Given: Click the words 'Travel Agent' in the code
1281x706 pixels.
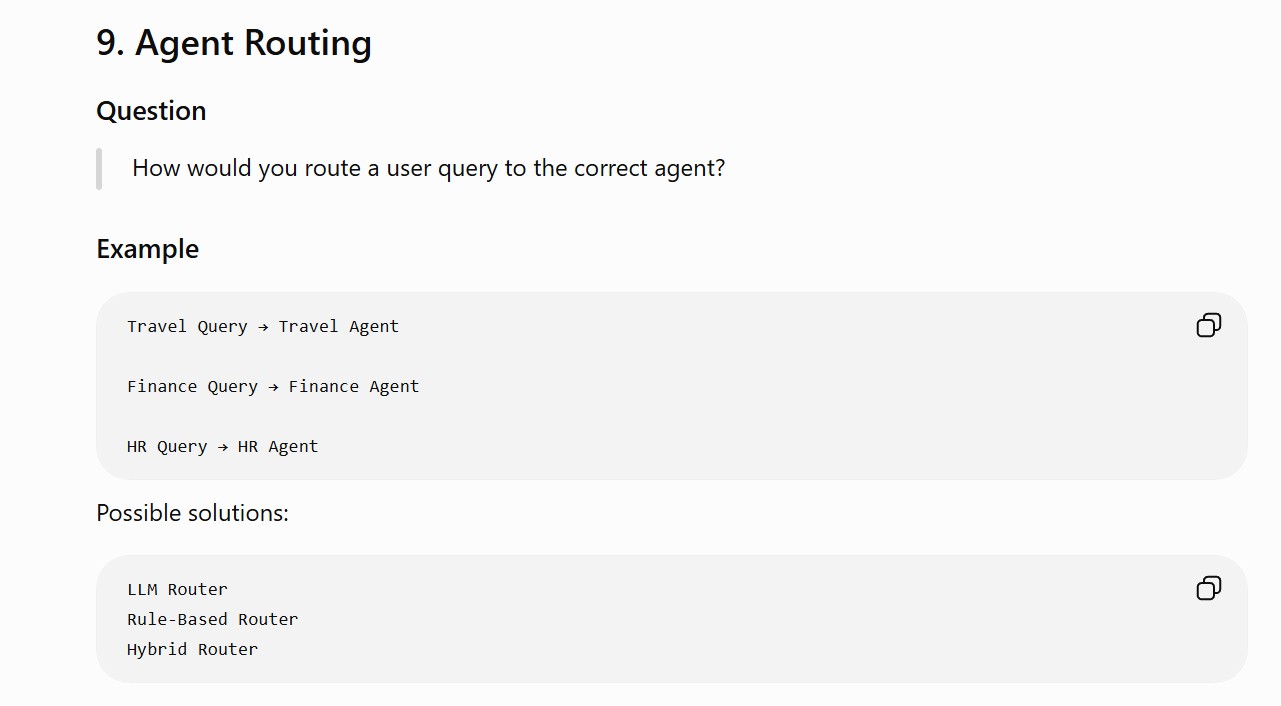Looking at the screenshot, I should 339,327.
